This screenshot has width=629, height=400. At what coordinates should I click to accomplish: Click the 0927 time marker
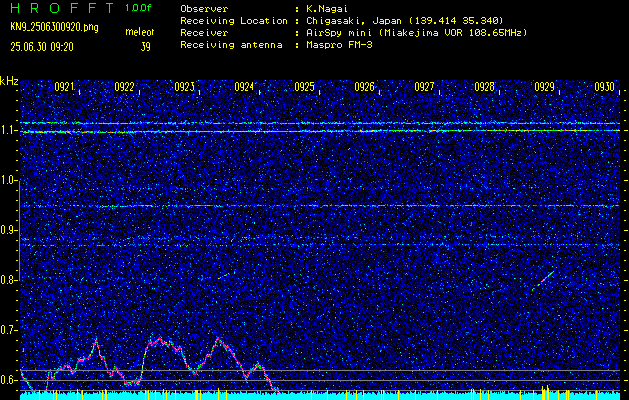(424, 87)
